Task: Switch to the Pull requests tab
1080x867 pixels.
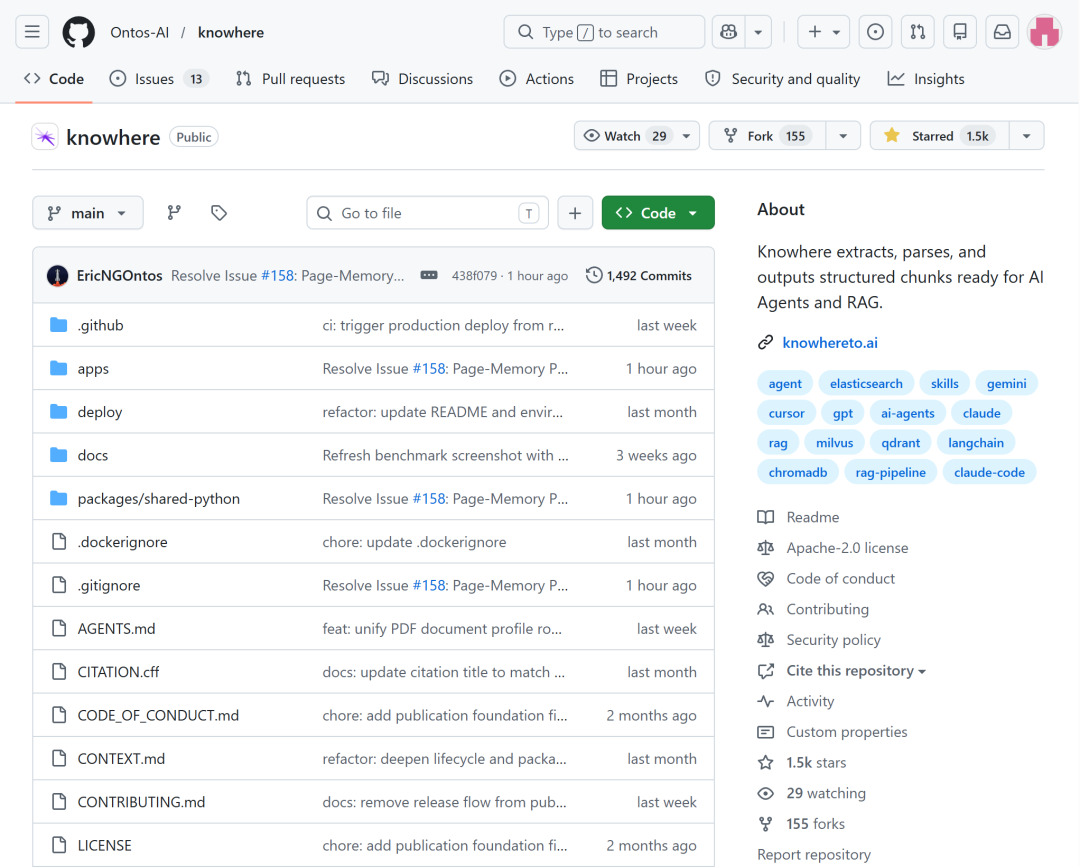Action: click(x=290, y=79)
